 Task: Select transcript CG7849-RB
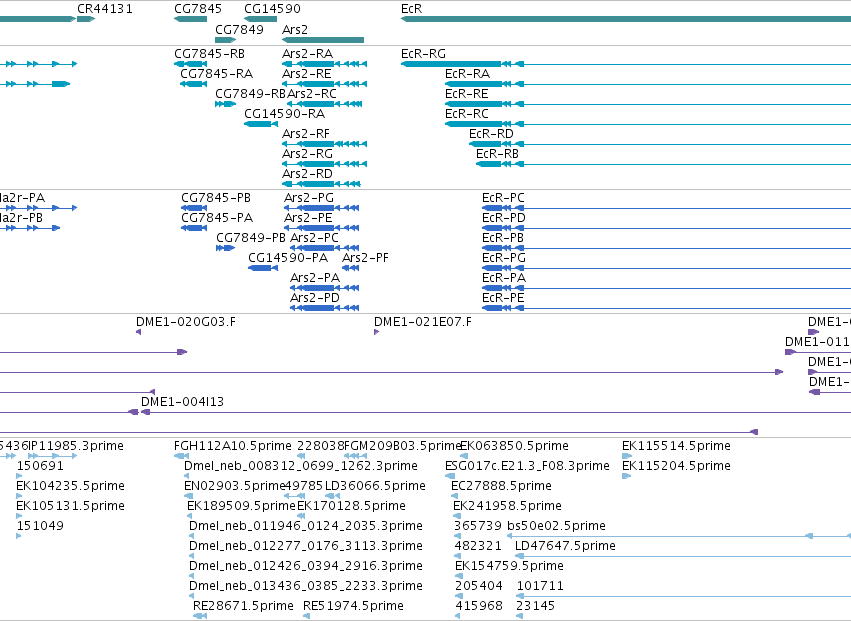(x=251, y=94)
